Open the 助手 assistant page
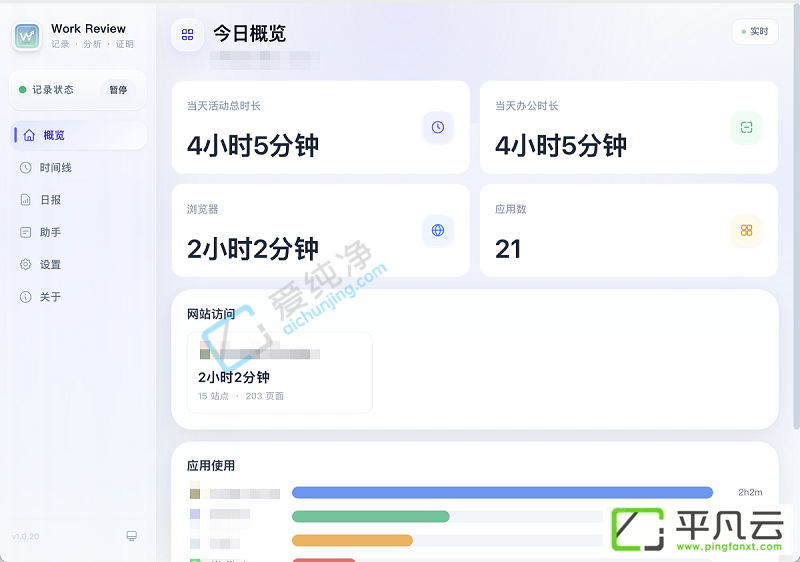This screenshot has height=562, width=800. click(78, 232)
